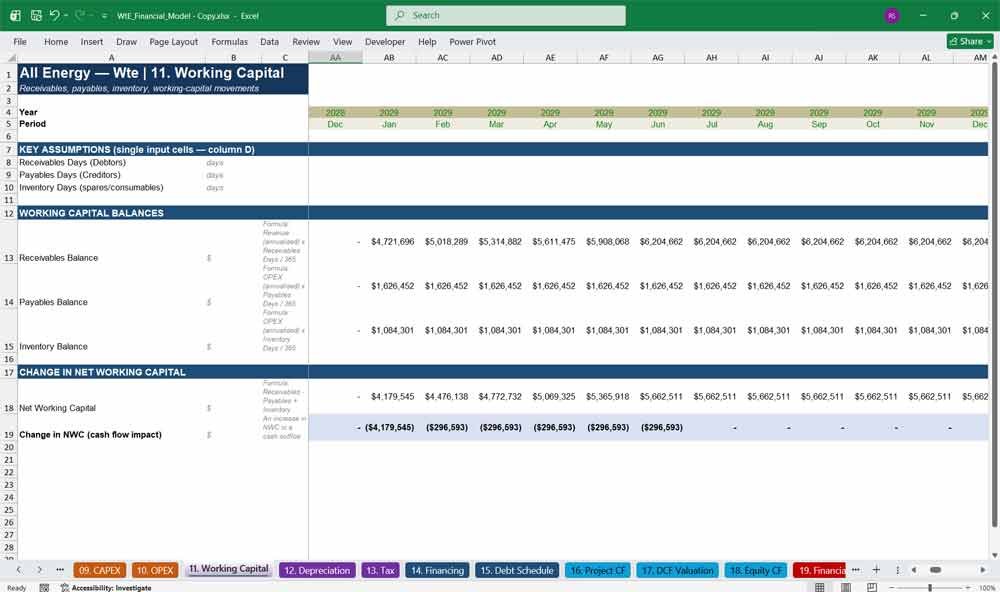The image size is (1000, 592).
Task: Click the Excel app icon in title bar
Action: pos(15,15)
